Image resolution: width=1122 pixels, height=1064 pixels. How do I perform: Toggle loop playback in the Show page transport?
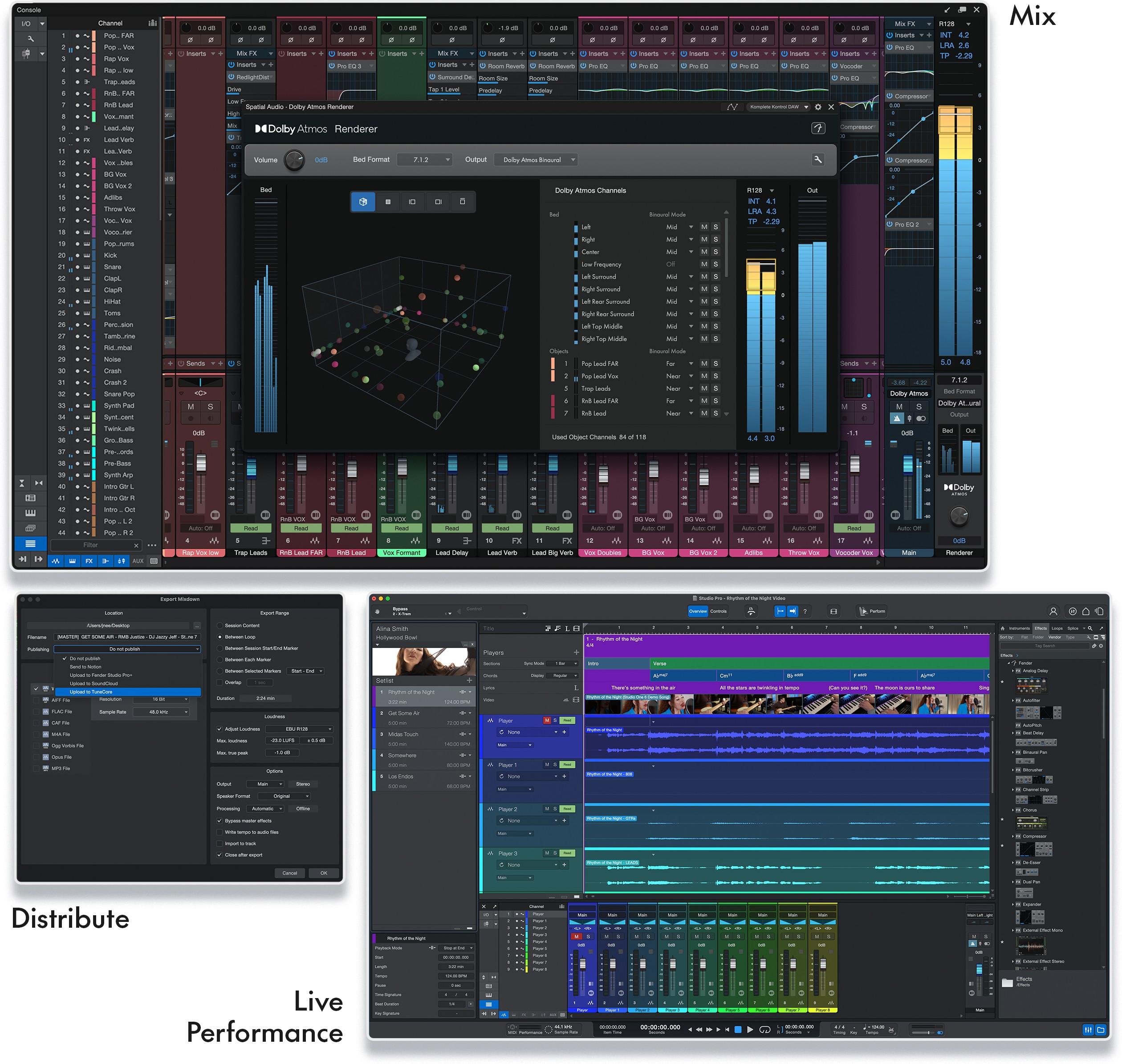(765, 1029)
